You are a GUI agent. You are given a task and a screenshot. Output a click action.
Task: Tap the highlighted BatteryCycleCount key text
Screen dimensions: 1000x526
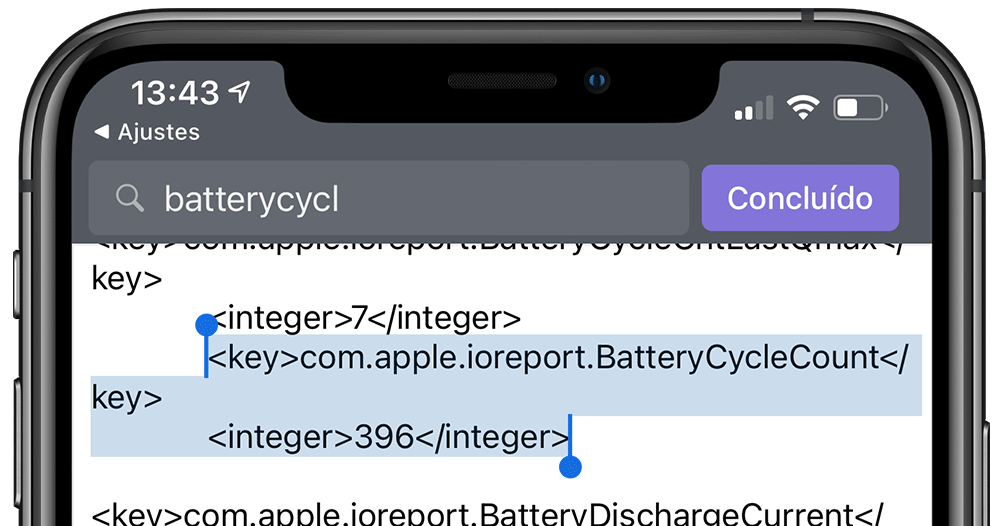coord(558,357)
